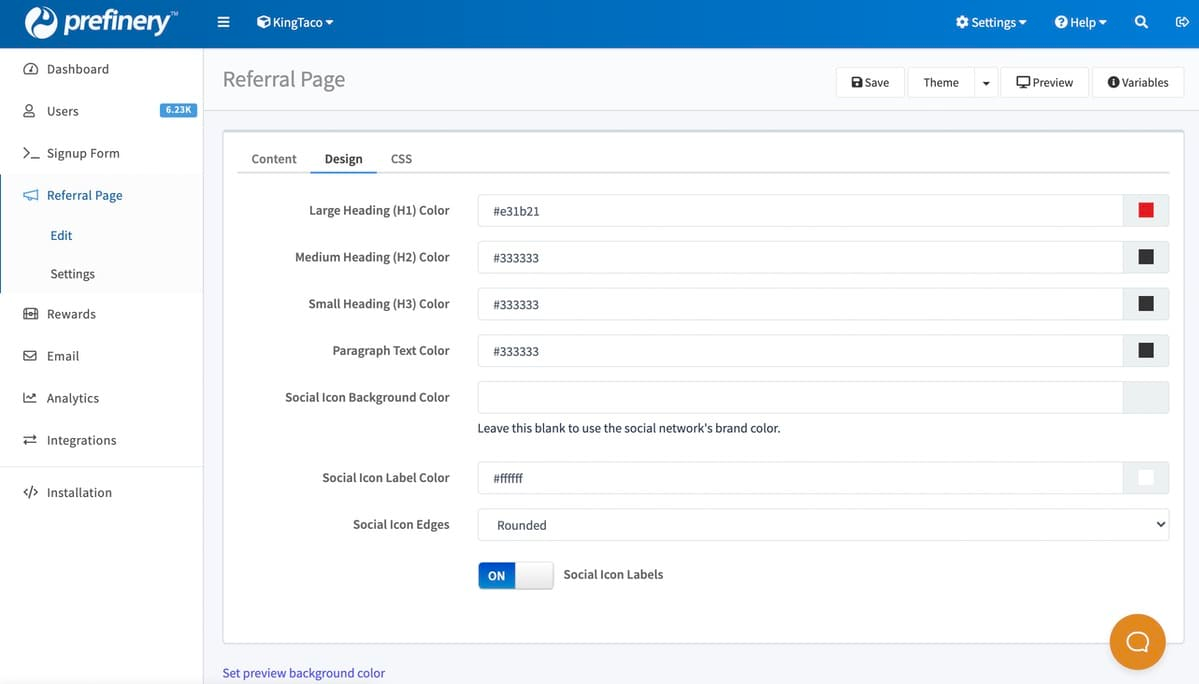Switch to the CSS tab
This screenshot has height=684, width=1199.
pyautogui.click(x=401, y=159)
